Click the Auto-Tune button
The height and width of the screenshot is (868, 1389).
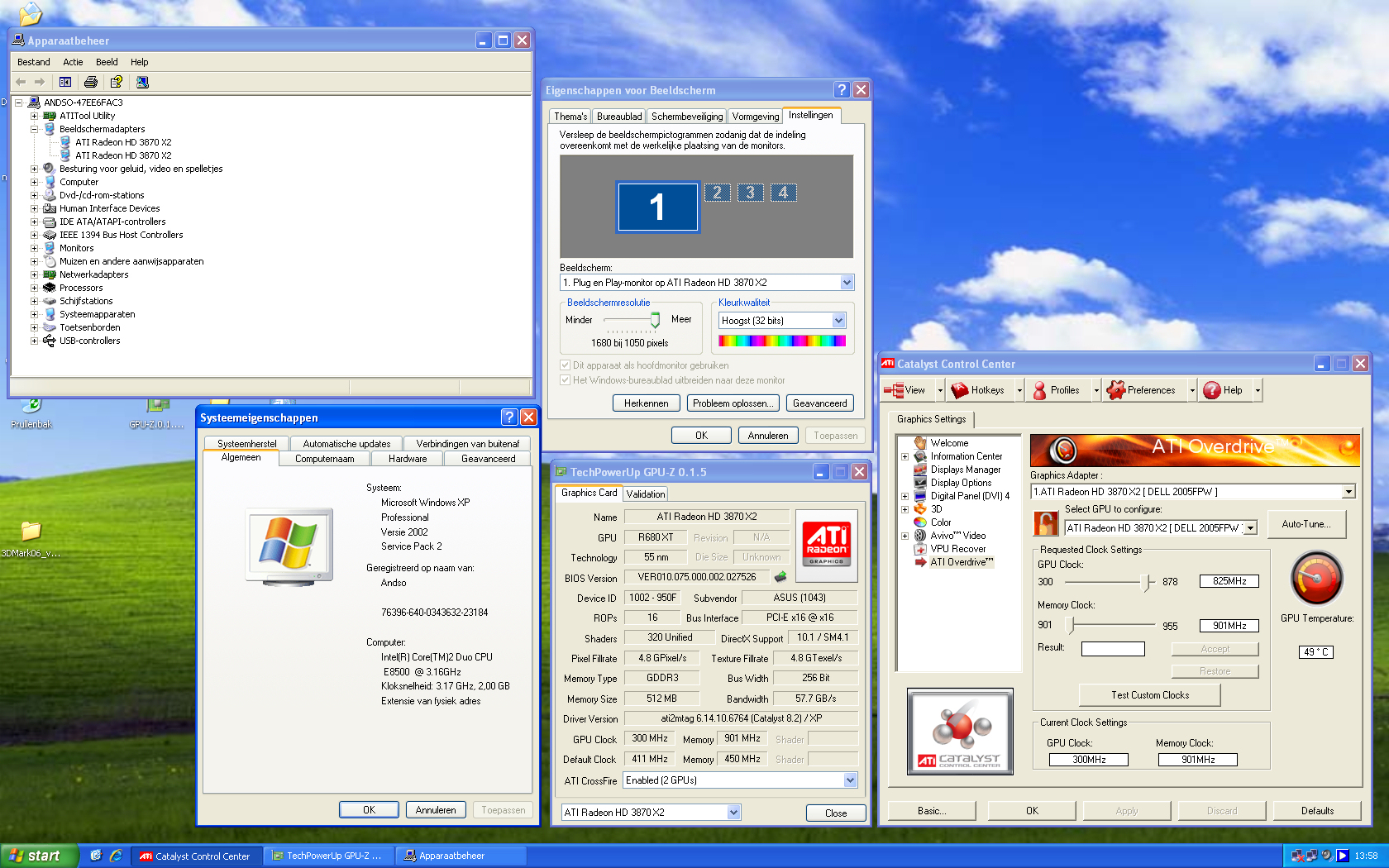(1306, 524)
